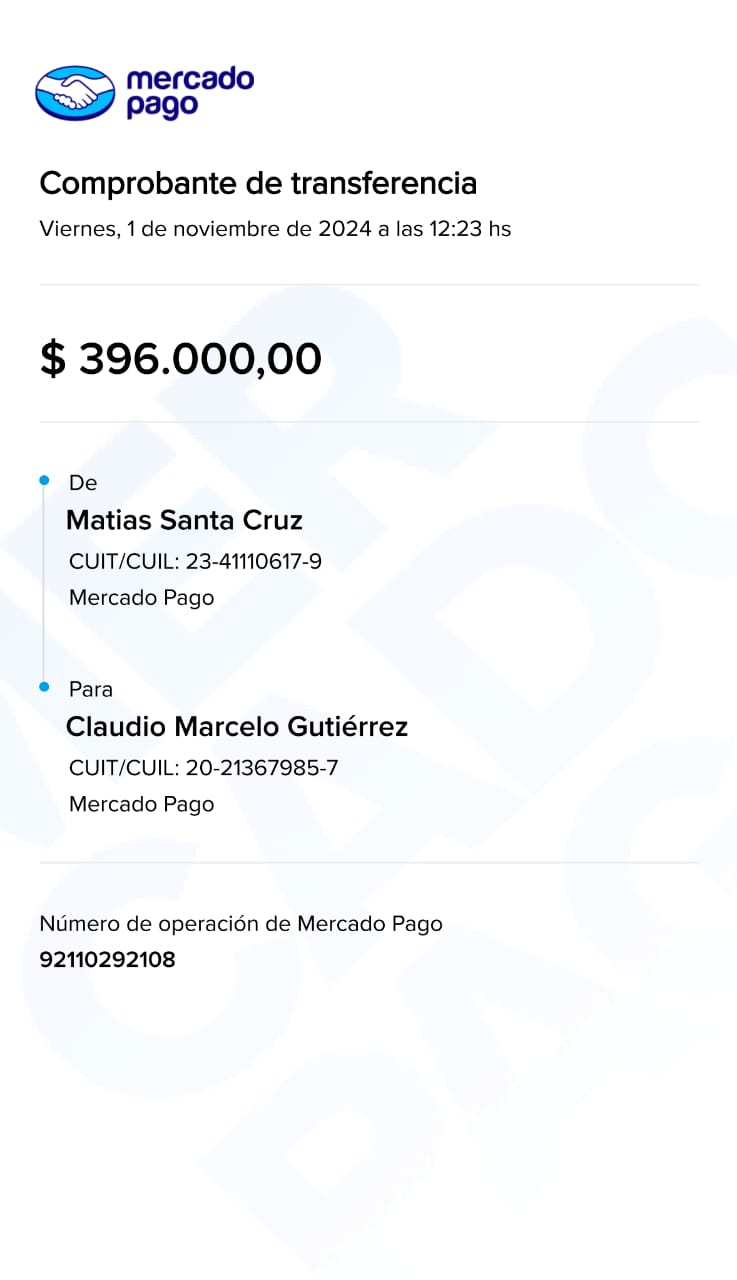Click the "De" sender label
Screen dimensions: 737x1280
tap(83, 483)
